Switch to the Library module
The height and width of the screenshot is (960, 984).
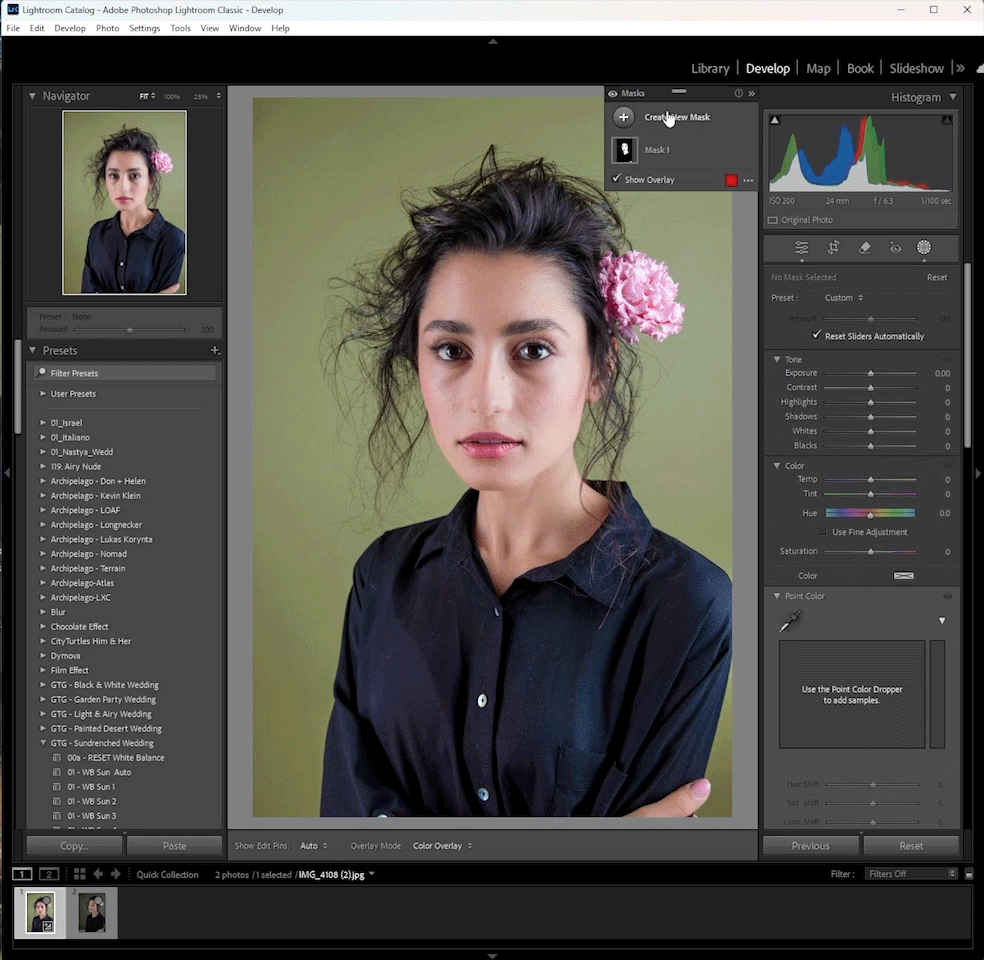[710, 68]
